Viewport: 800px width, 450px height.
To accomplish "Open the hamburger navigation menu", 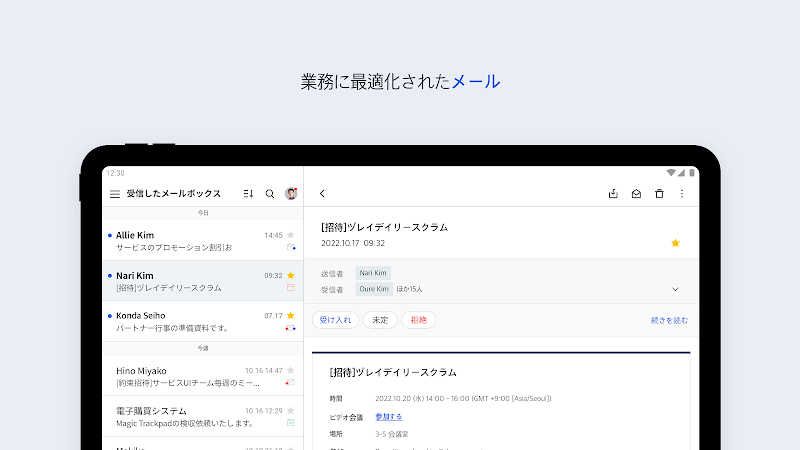I will pyautogui.click(x=115, y=194).
